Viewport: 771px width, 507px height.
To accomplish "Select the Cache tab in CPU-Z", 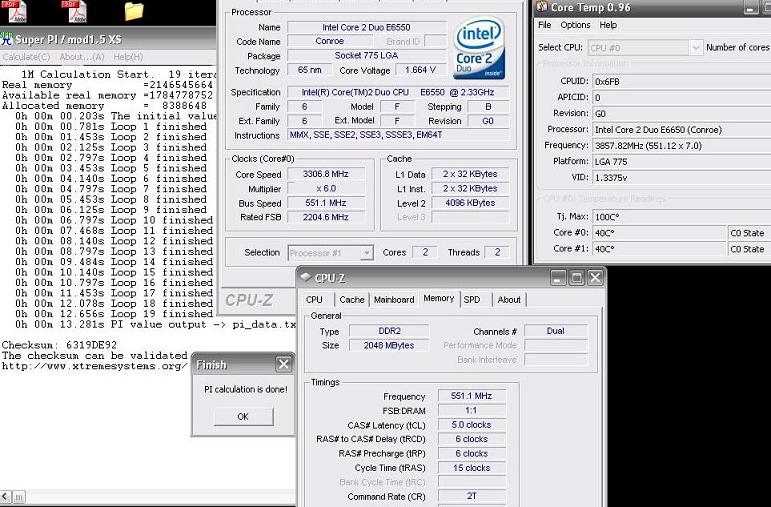I will tap(351, 299).
